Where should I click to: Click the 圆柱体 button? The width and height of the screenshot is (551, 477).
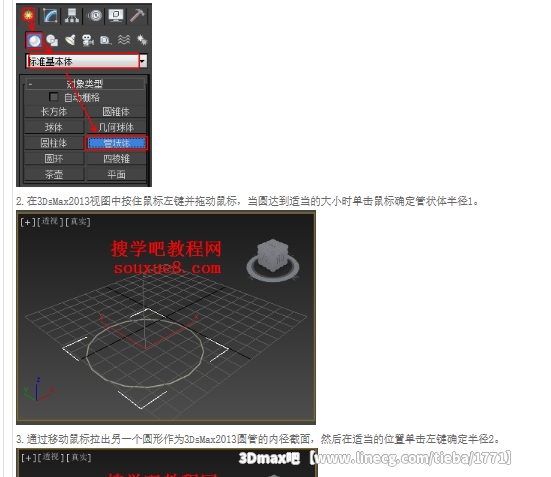[54, 143]
